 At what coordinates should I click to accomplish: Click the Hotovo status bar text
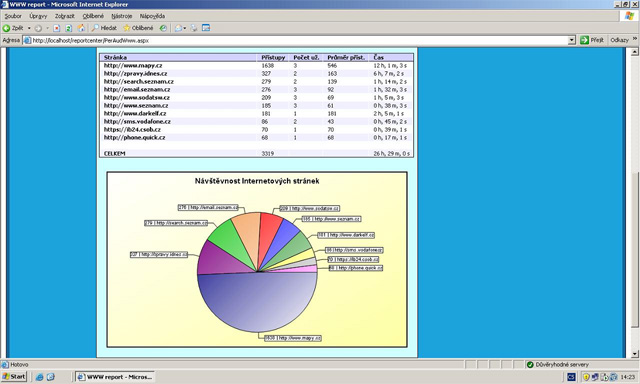19,365
